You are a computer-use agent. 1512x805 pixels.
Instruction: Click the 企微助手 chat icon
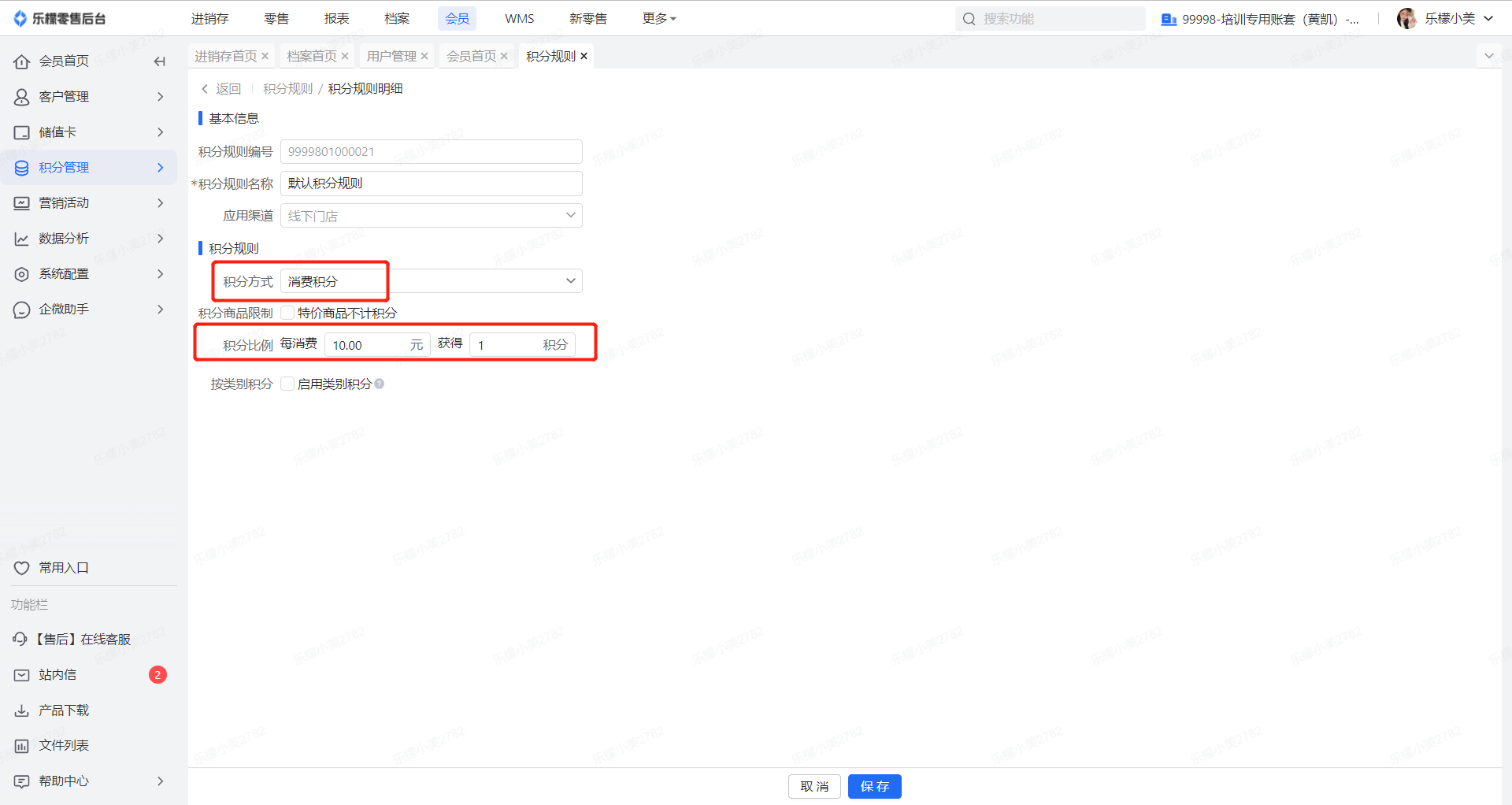[x=22, y=310]
